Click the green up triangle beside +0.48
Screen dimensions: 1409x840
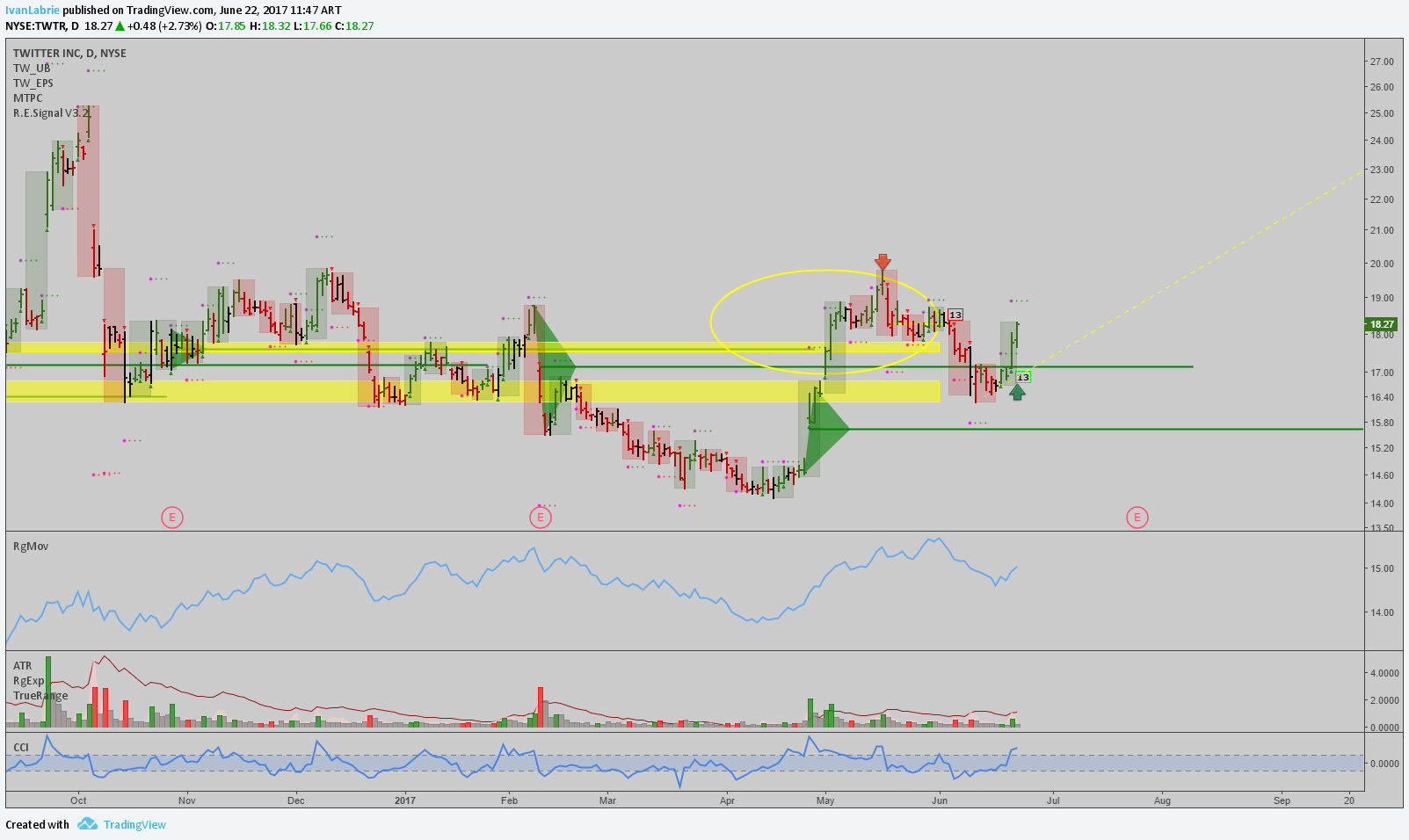[120, 26]
